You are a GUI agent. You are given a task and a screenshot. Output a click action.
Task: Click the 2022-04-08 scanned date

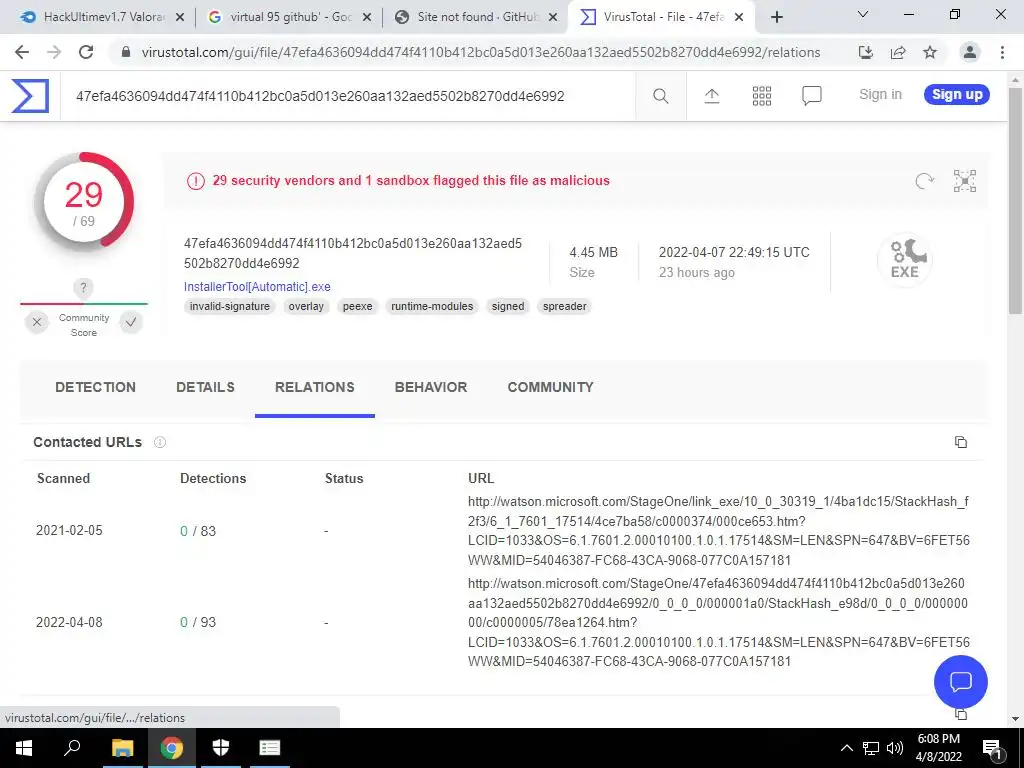pyautogui.click(x=69, y=622)
